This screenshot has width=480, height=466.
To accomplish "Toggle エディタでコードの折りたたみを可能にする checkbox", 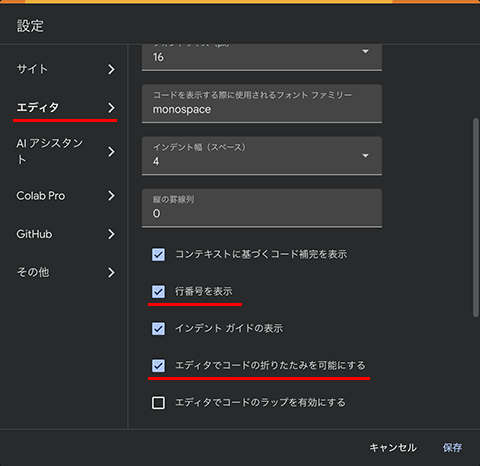I will point(158,366).
